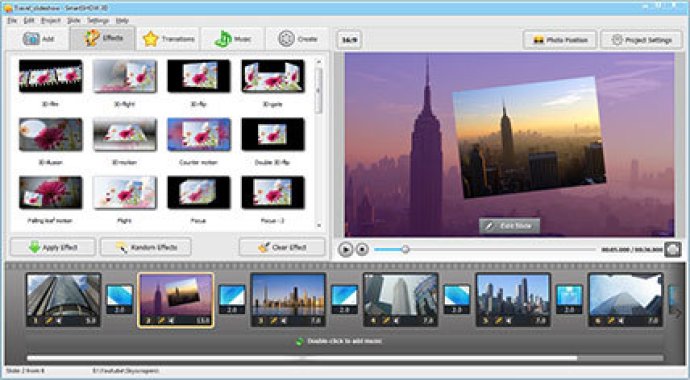Click the effects list scroll up arrow

(x=319, y=62)
